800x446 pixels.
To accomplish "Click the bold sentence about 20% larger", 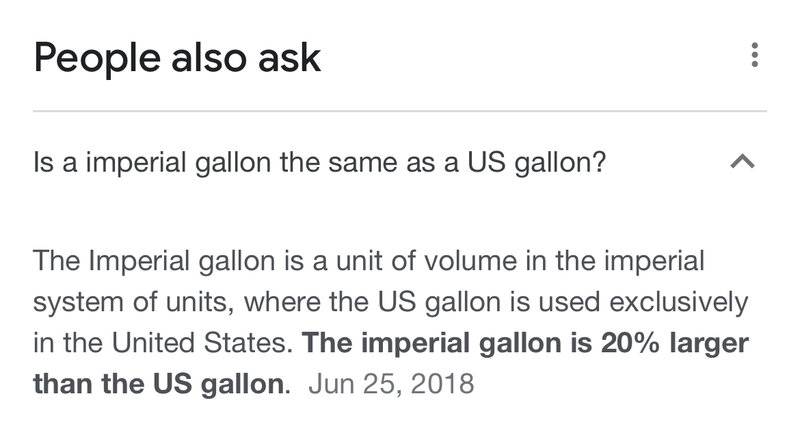I will 527,342.
